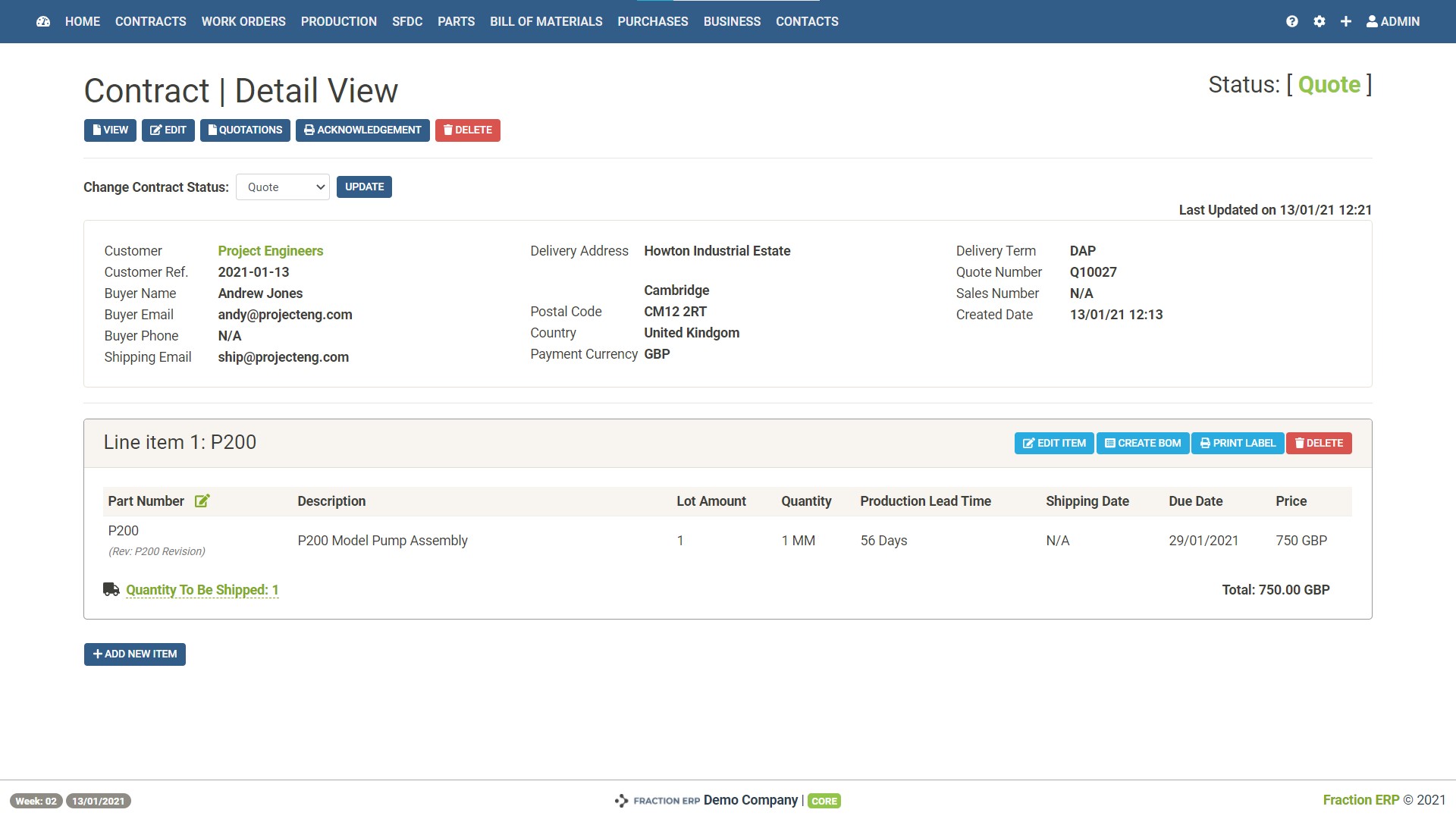Click the plus icon in top bar
Screen dimensions: 1456x819
click(x=1346, y=21)
